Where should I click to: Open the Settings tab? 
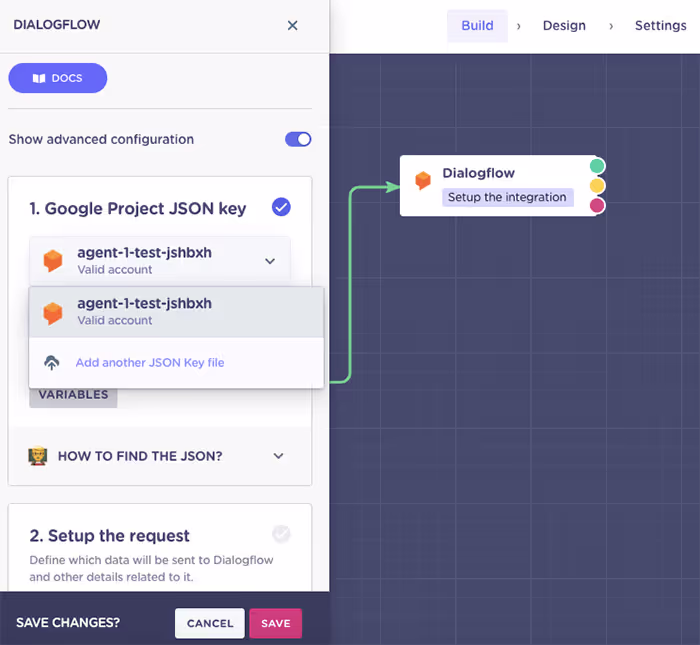click(x=661, y=25)
